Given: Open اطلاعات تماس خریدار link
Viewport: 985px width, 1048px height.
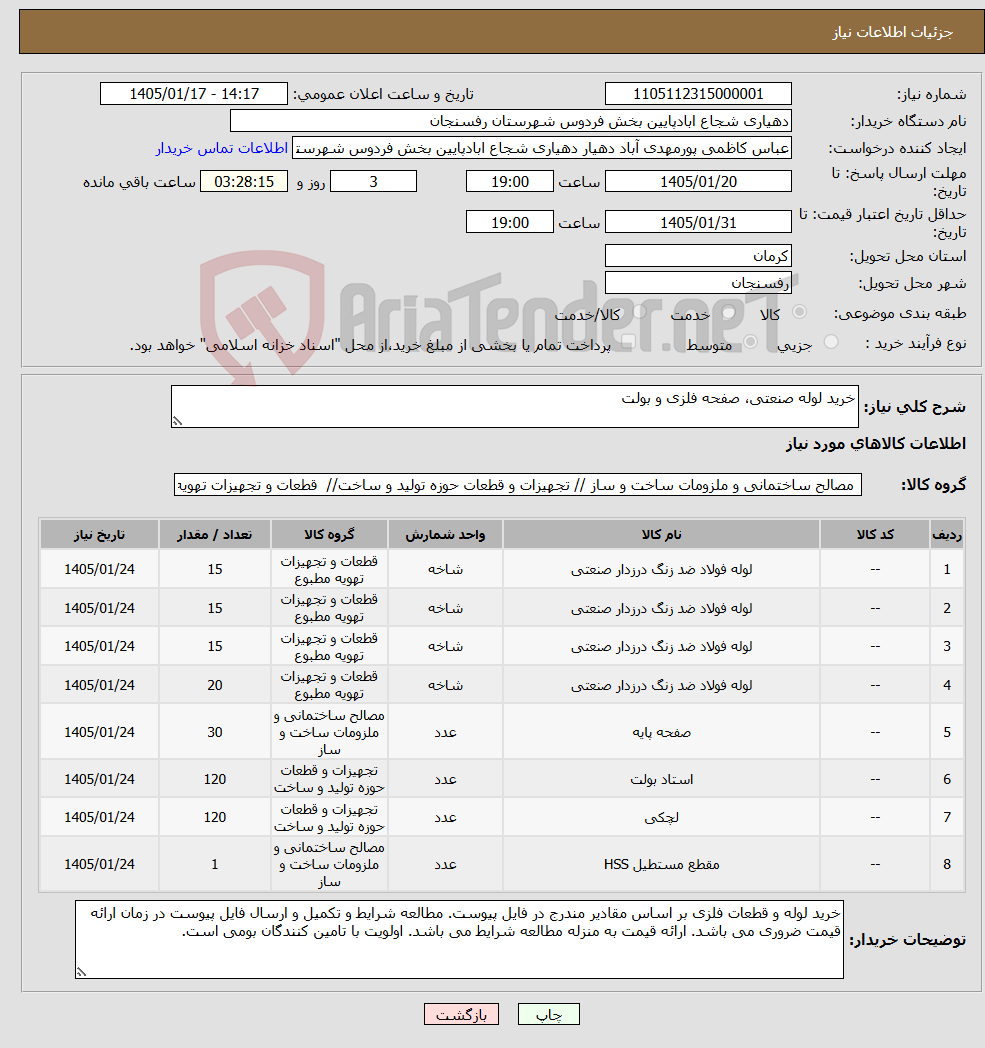Looking at the screenshot, I should tap(222, 148).
